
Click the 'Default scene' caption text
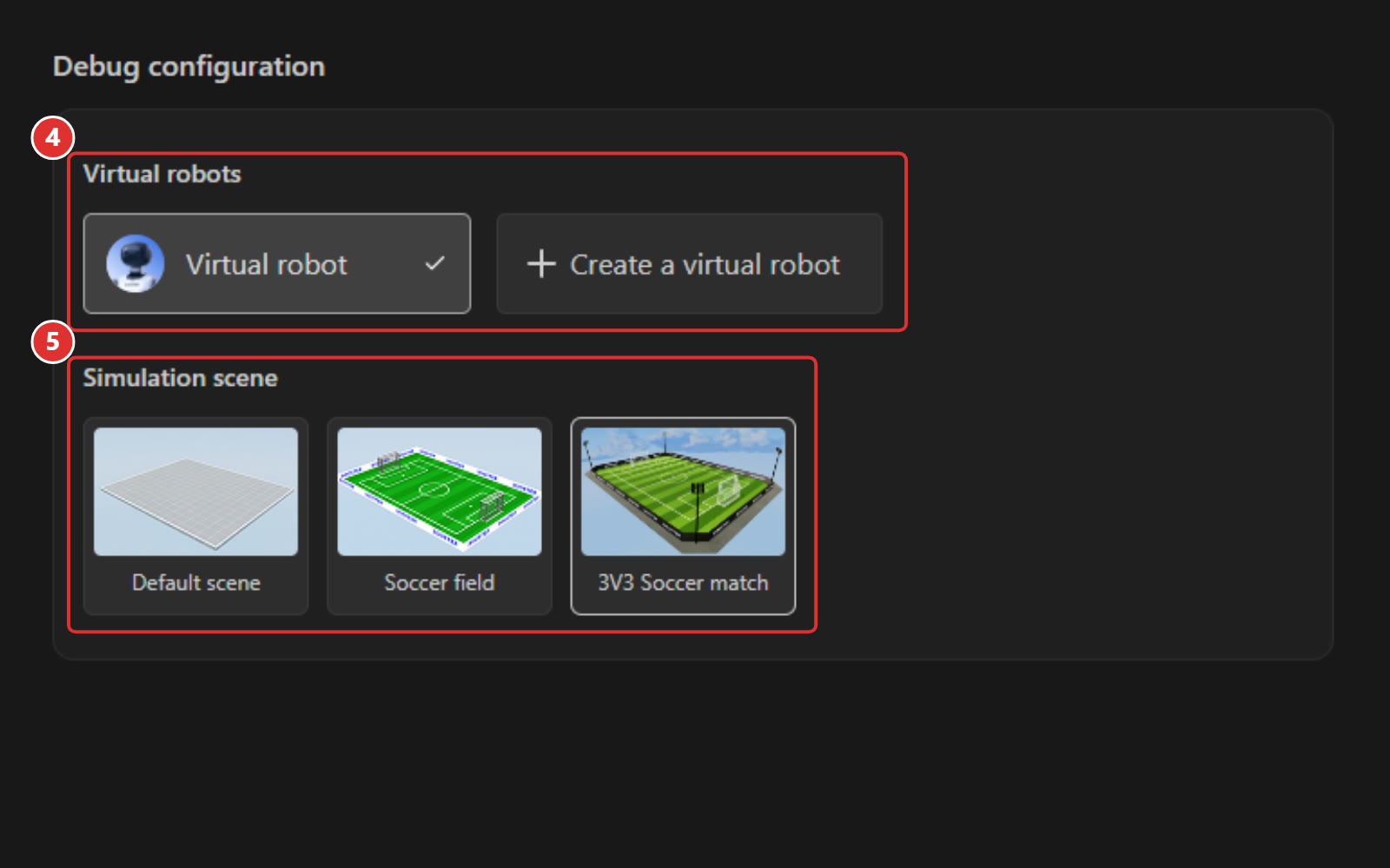196,582
